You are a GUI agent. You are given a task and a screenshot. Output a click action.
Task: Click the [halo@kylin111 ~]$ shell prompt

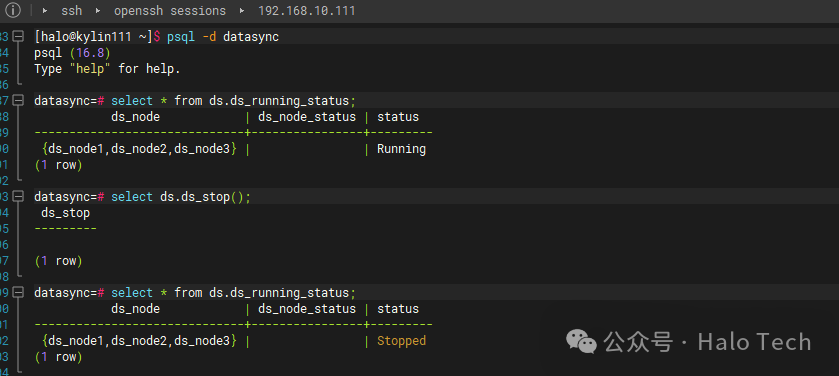pos(97,37)
